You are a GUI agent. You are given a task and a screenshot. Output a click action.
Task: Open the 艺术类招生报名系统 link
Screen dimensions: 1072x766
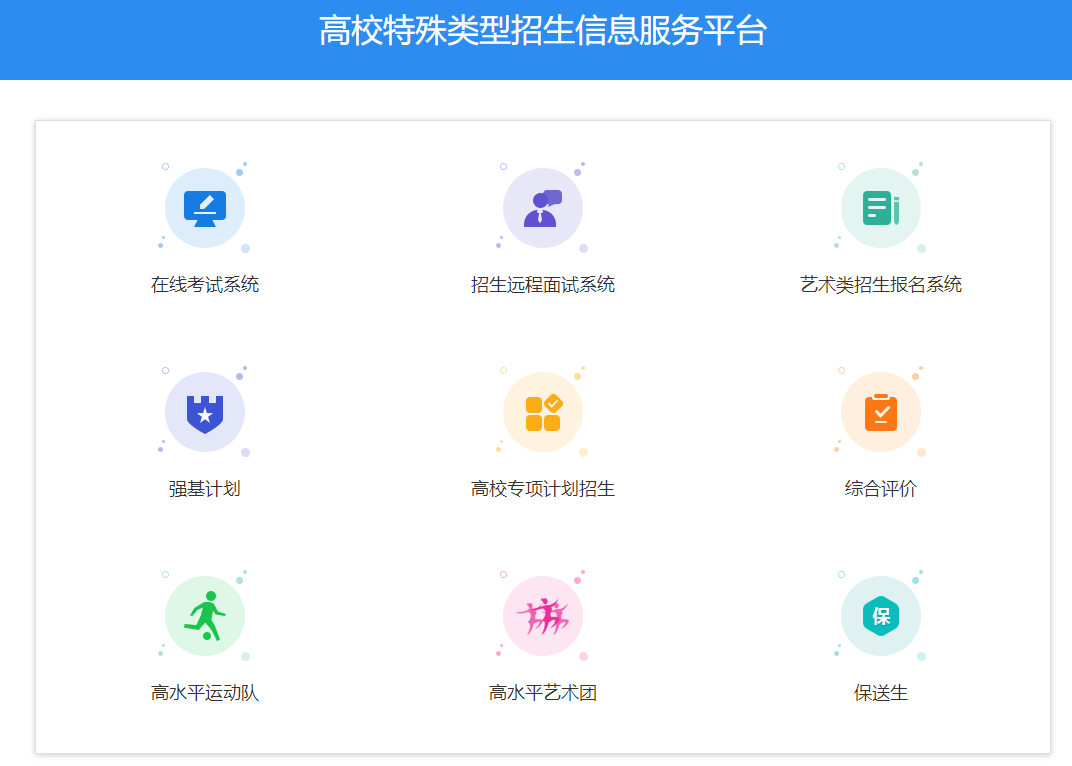coord(881,284)
